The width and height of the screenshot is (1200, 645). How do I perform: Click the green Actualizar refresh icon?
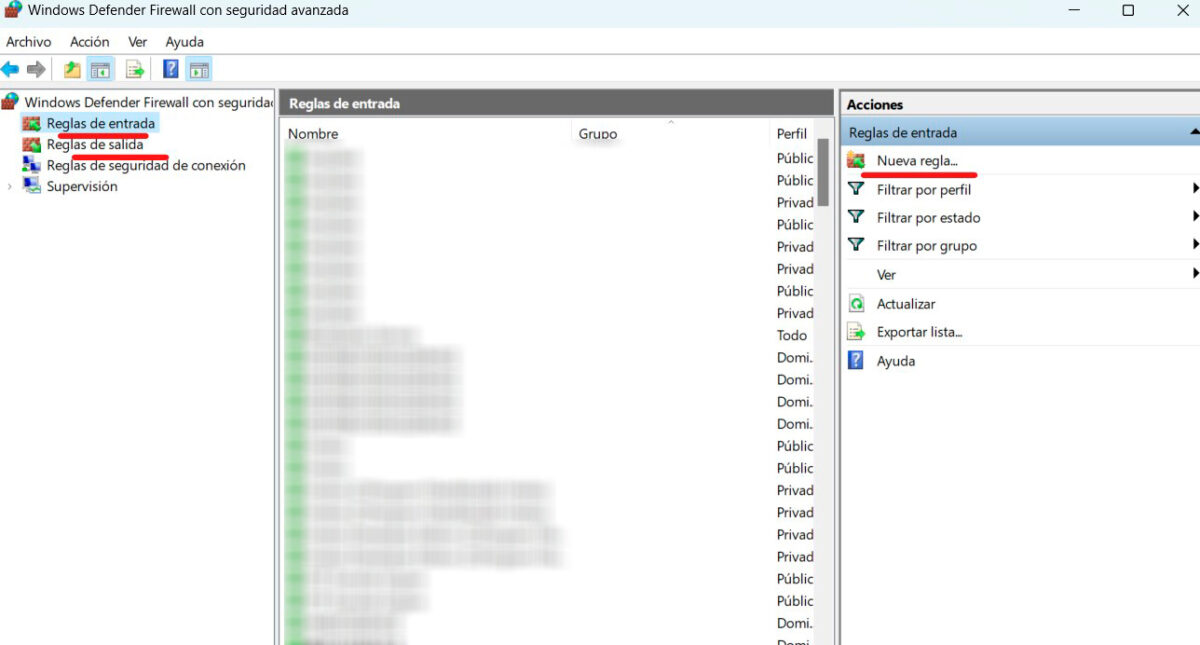click(x=856, y=303)
